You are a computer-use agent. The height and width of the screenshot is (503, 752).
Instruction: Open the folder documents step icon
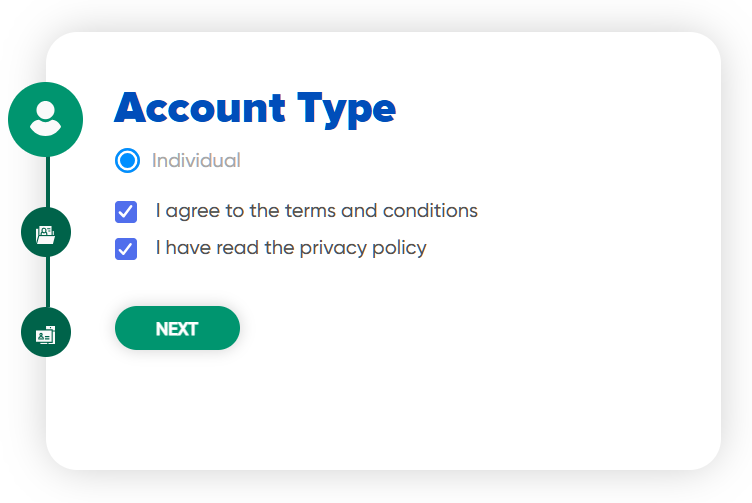(x=46, y=233)
